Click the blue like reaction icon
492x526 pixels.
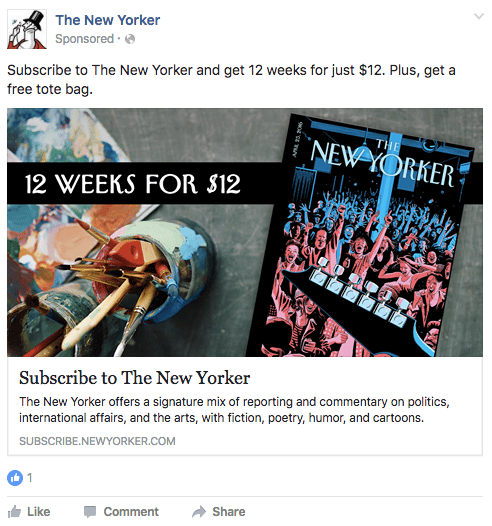click(x=15, y=477)
